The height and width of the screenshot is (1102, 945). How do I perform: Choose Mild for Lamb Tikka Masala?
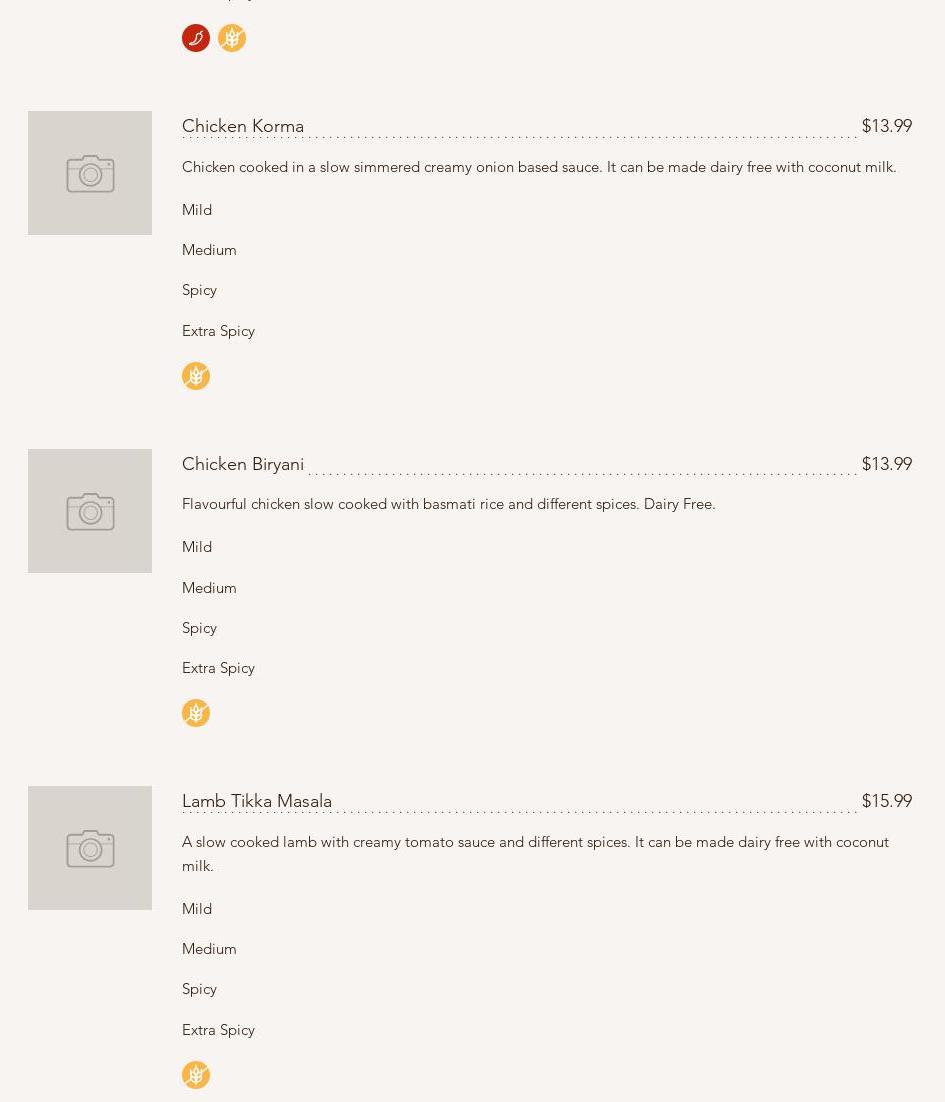[197, 909]
